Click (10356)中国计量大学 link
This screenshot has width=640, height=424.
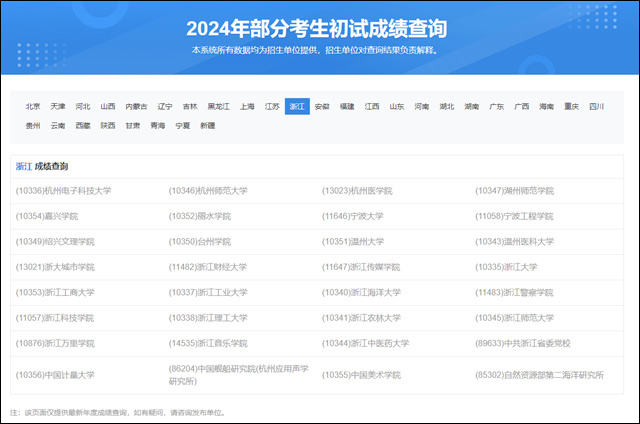(55, 375)
